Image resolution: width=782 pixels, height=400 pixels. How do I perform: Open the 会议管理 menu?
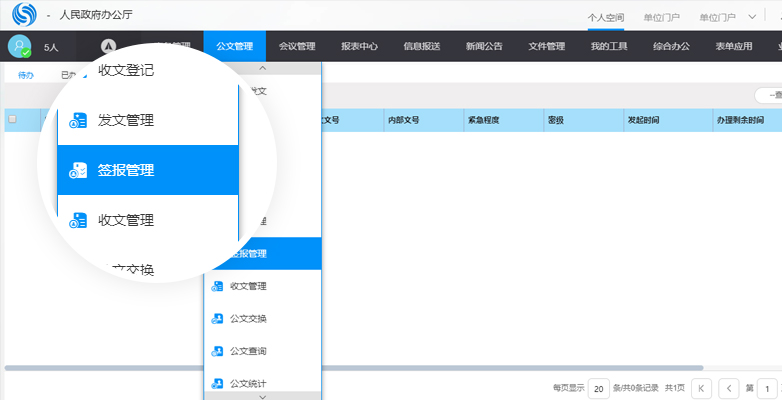click(x=296, y=46)
